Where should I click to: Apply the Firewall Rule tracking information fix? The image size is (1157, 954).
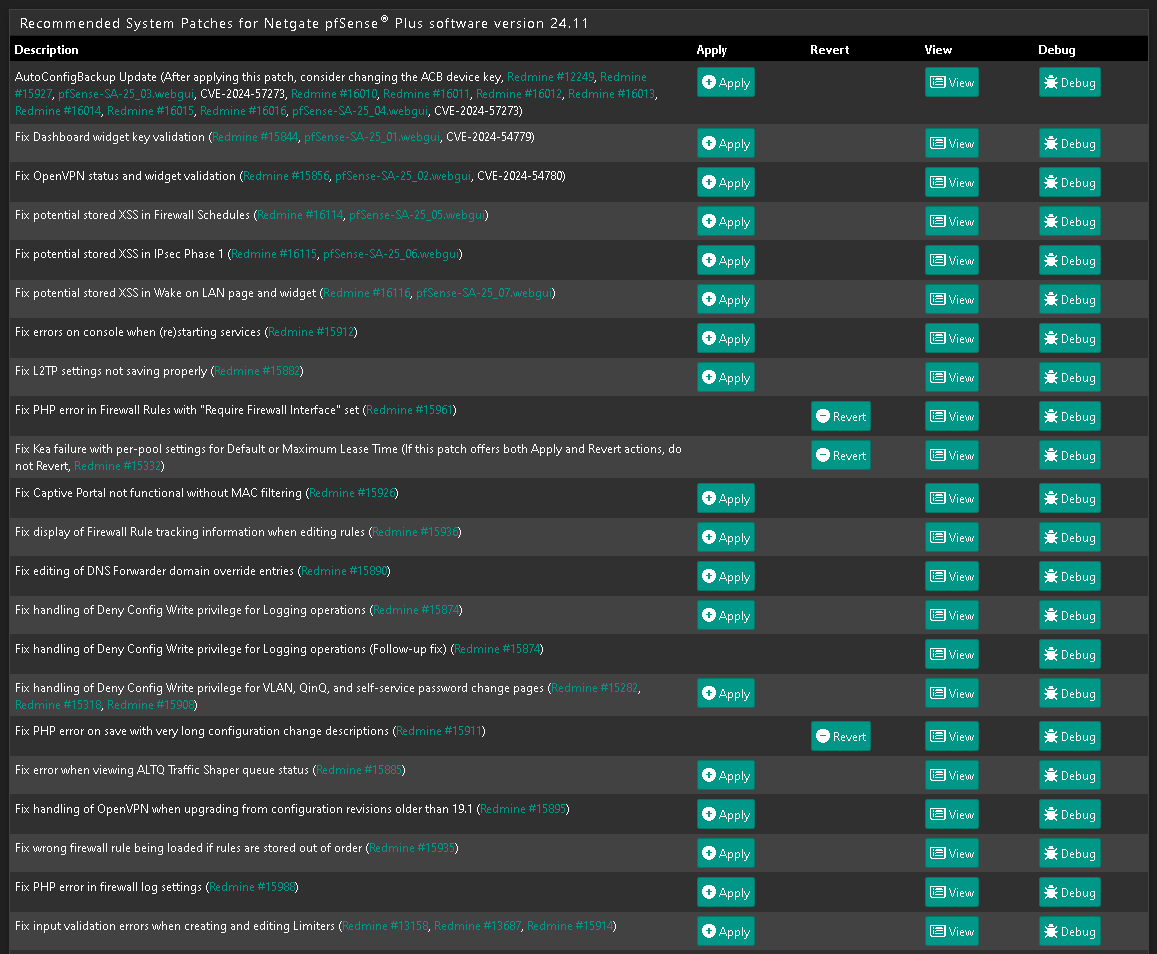[x=725, y=538]
